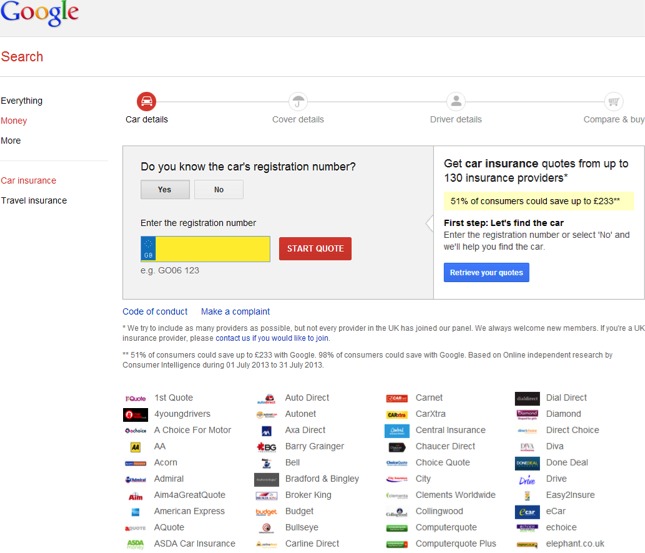This screenshot has width=645, height=553.
Task: Click the 1st Quote provider logo
Action: [135, 398]
